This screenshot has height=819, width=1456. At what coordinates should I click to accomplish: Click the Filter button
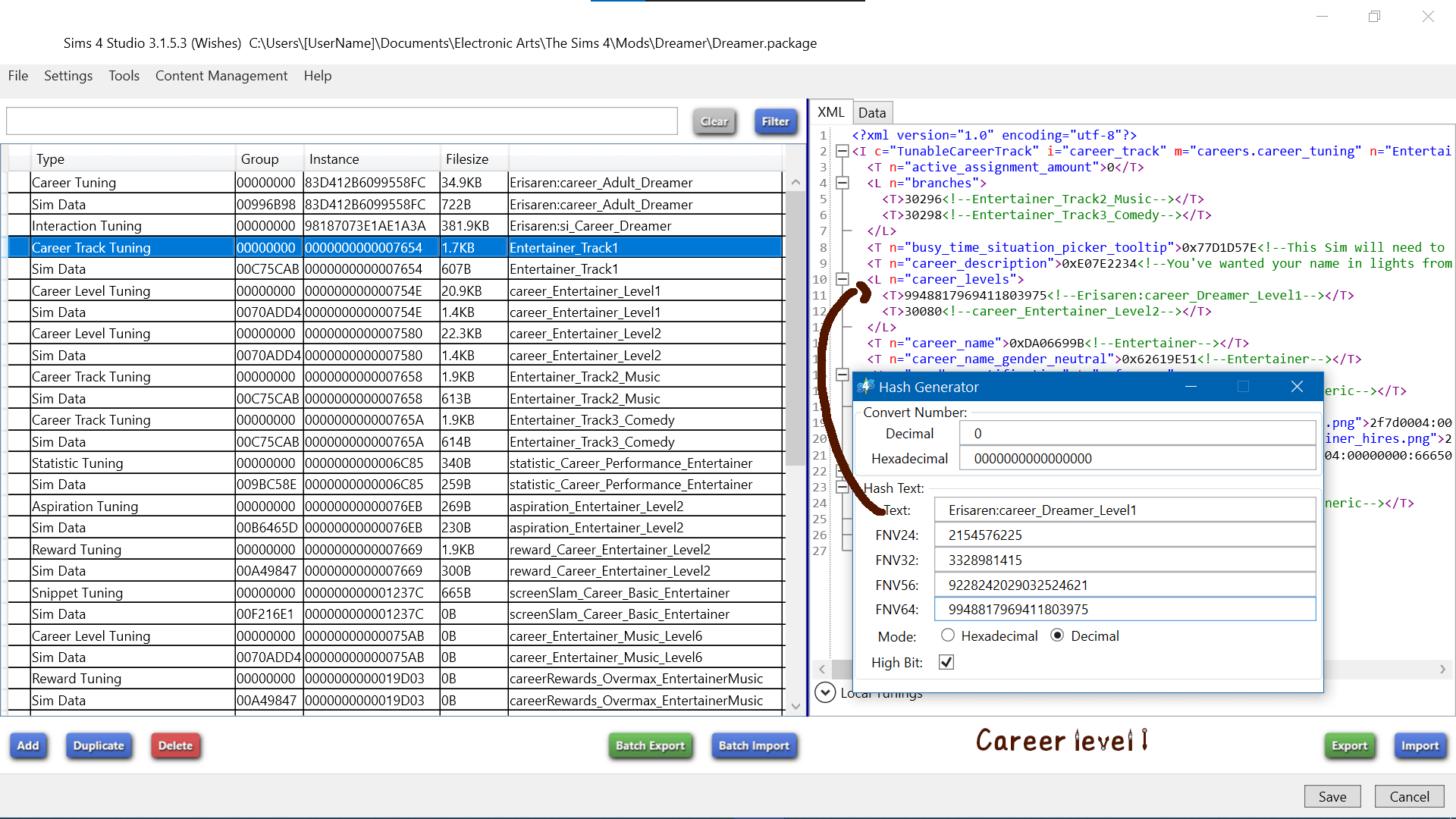coord(776,121)
